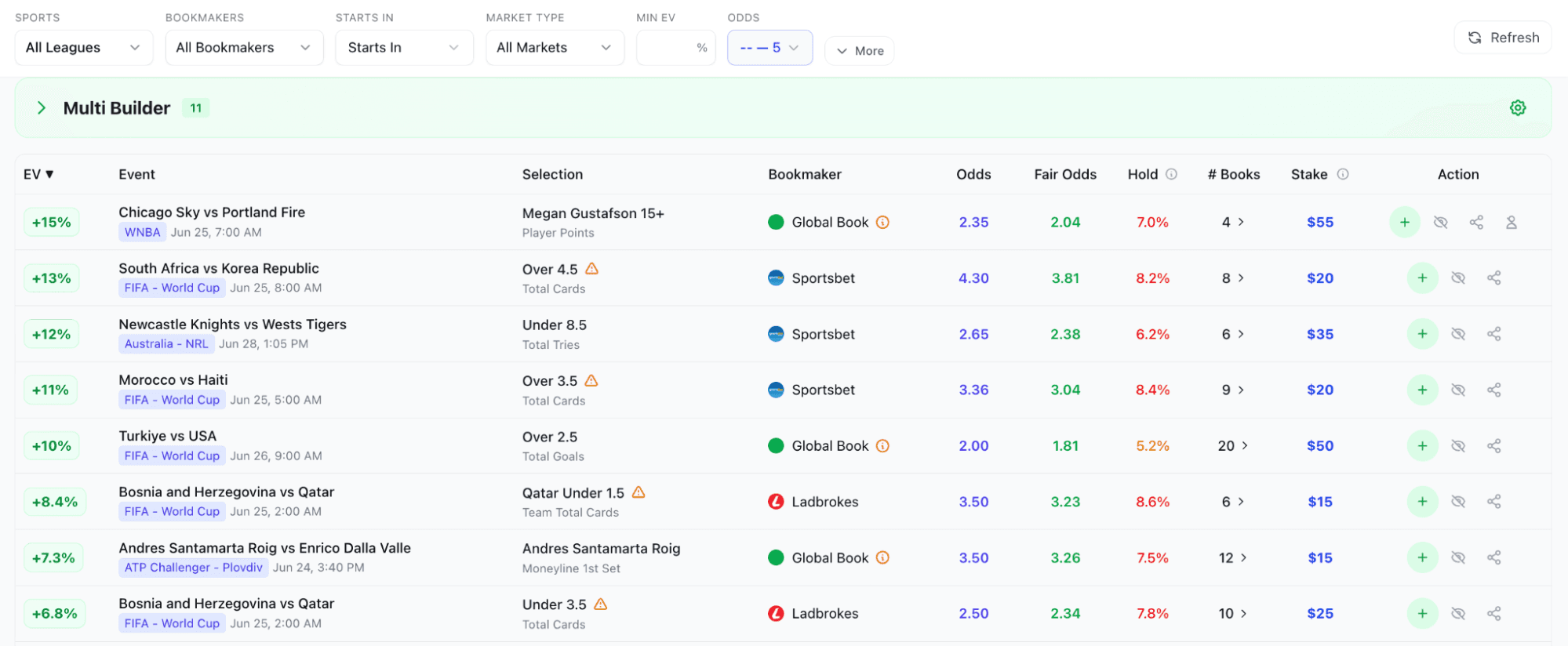Share the Qatar Under 1.5 bet
This screenshot has height=646, width=1568.
[1493, 501]
